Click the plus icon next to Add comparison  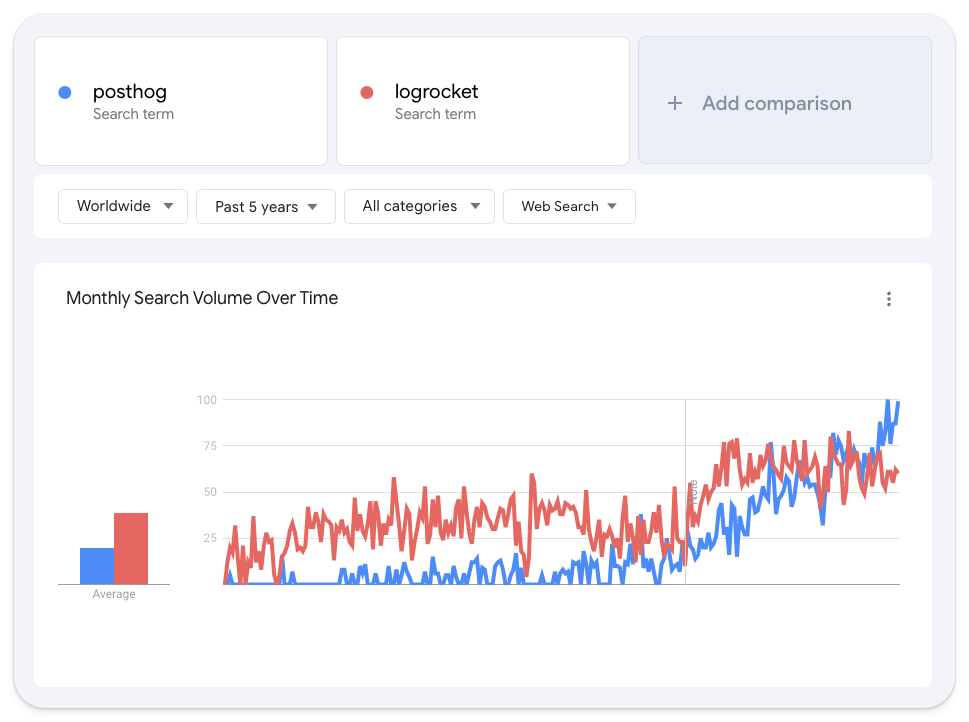coord(674,103)
